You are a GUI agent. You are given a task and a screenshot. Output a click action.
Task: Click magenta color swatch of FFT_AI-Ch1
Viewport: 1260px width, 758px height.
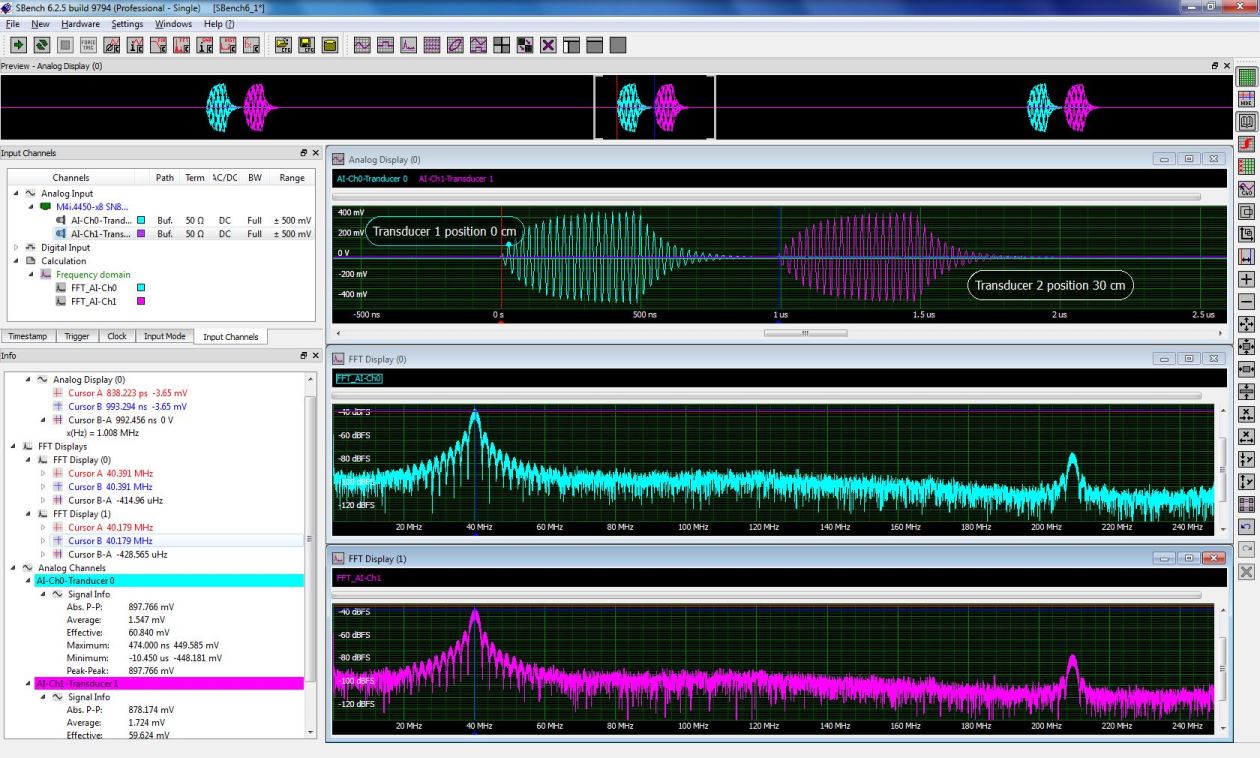[x=141, y=301]
